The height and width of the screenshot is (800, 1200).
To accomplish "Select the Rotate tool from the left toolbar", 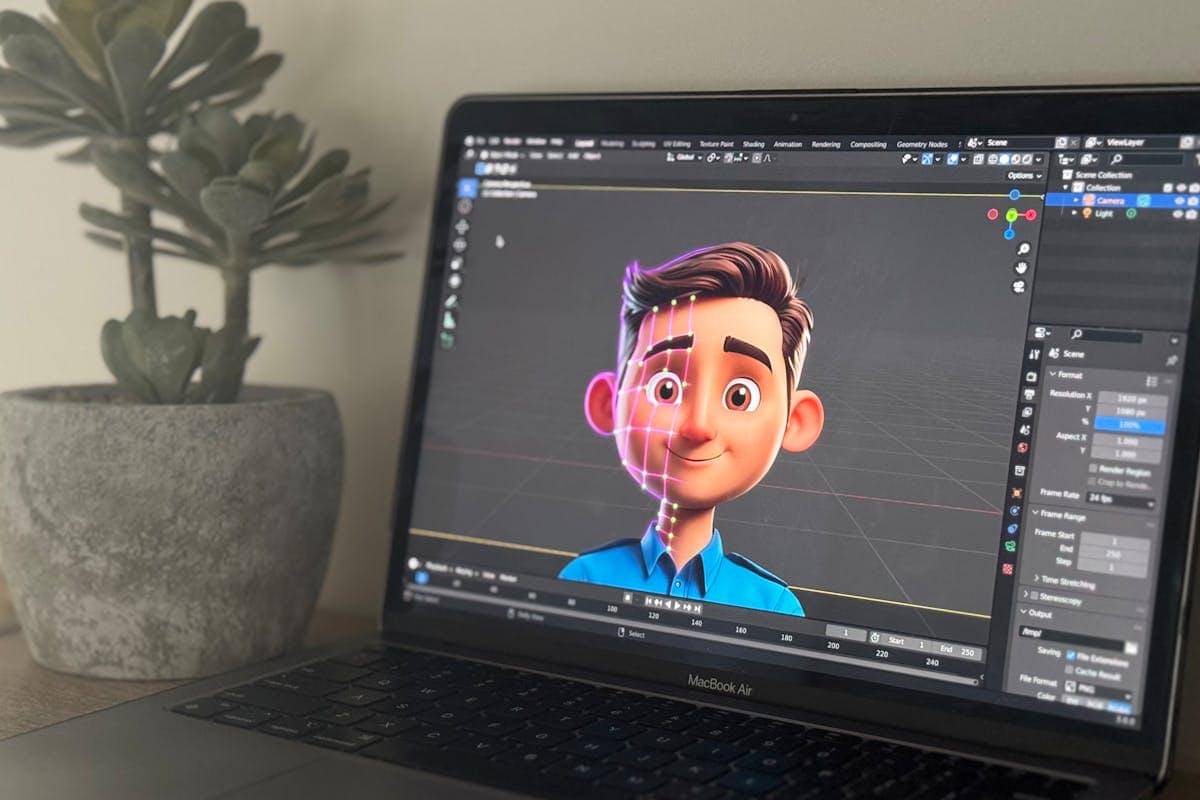I will click(463, 243).
